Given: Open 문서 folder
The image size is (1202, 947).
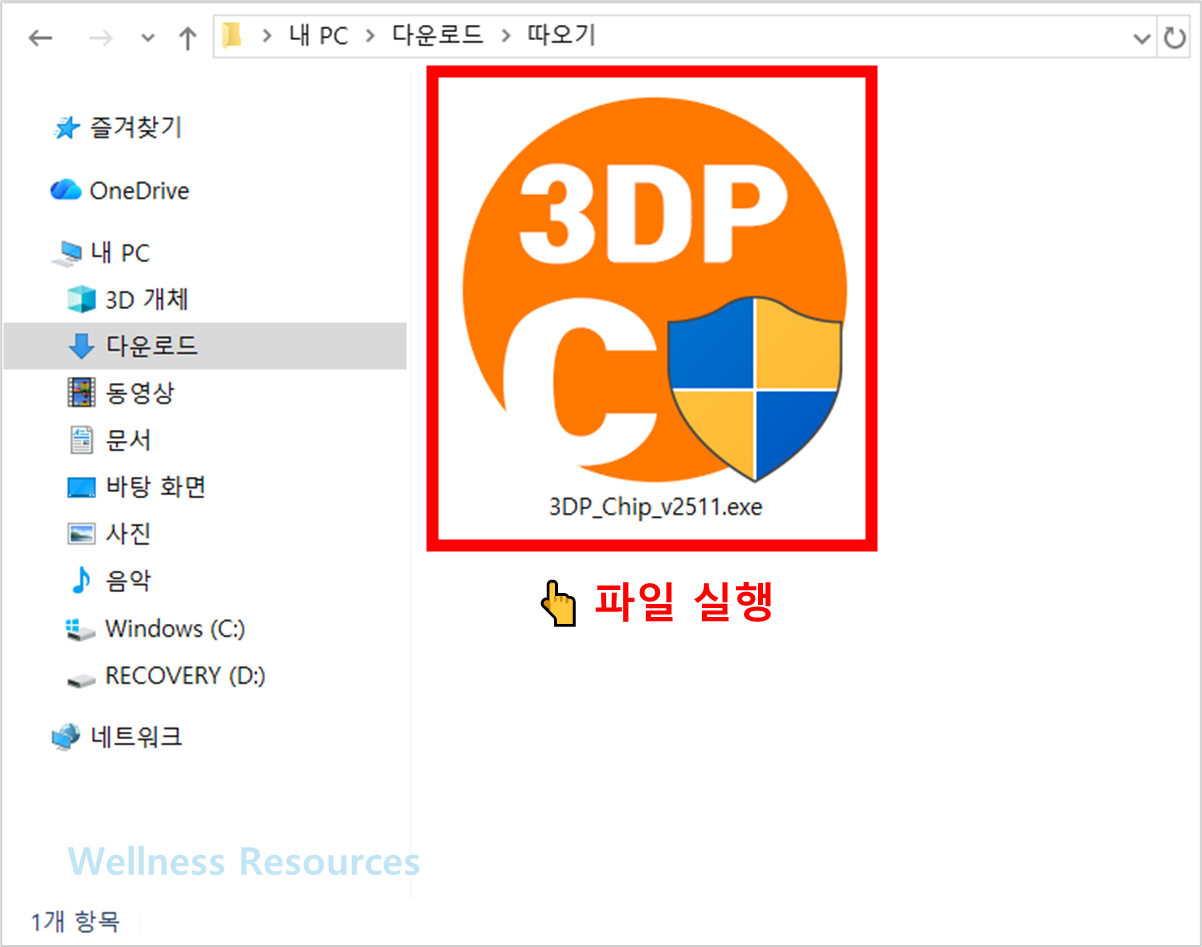Looking at the screenshot, I should (x=128, y=440).
